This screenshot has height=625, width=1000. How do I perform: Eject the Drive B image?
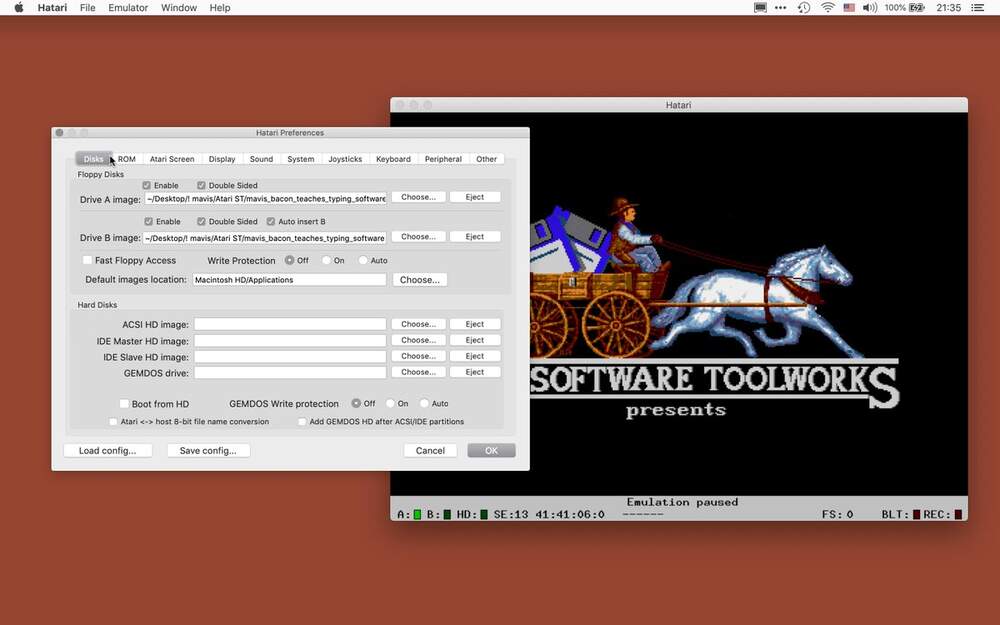pyautogui.click(x=474, y=237)
